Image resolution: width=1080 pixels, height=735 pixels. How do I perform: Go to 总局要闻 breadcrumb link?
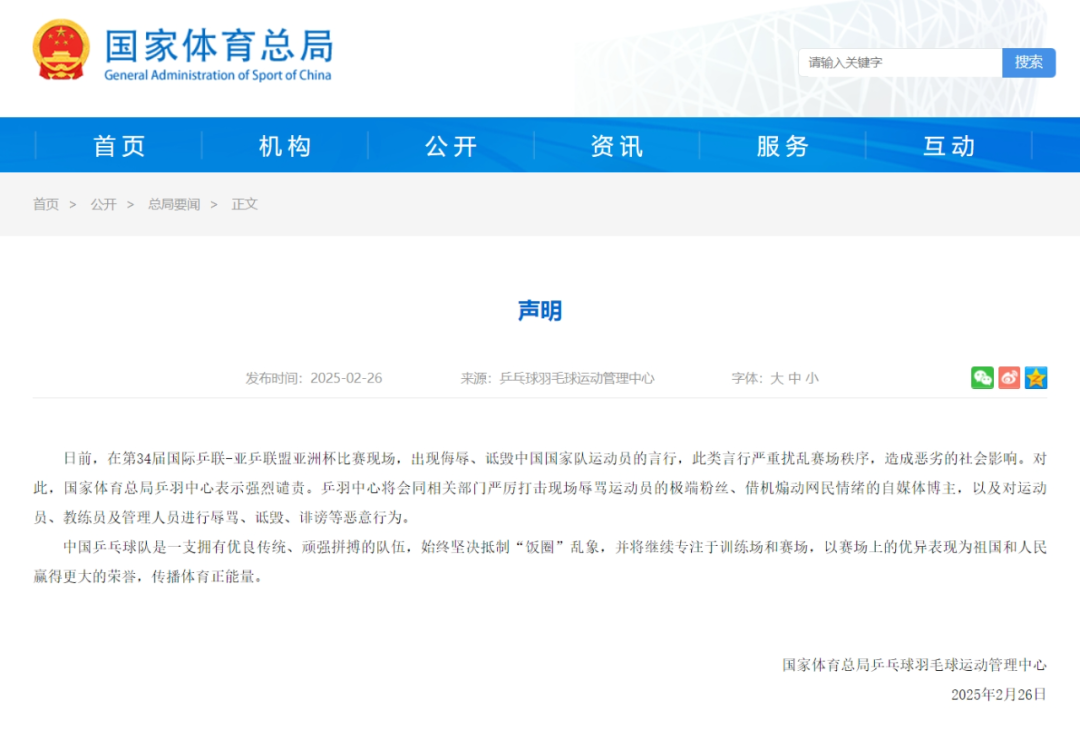(174, 205)
